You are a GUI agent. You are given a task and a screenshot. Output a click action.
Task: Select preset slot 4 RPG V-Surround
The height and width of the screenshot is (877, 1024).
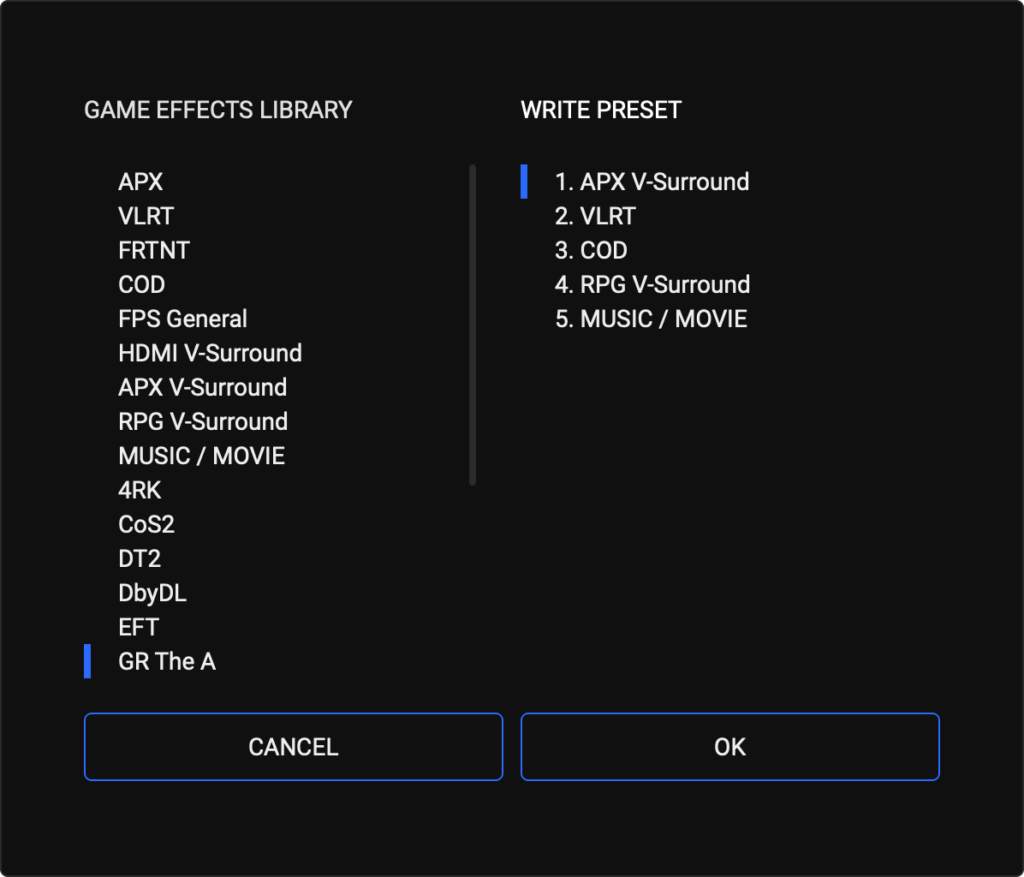(x=652, y=285)
